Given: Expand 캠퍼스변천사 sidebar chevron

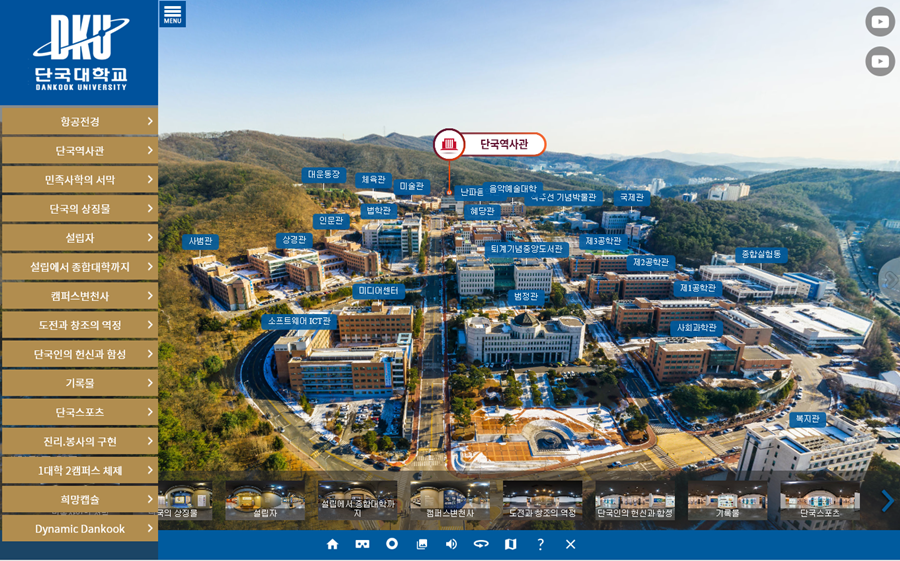Looking at the screenshot, I should [x=150, y=296].
